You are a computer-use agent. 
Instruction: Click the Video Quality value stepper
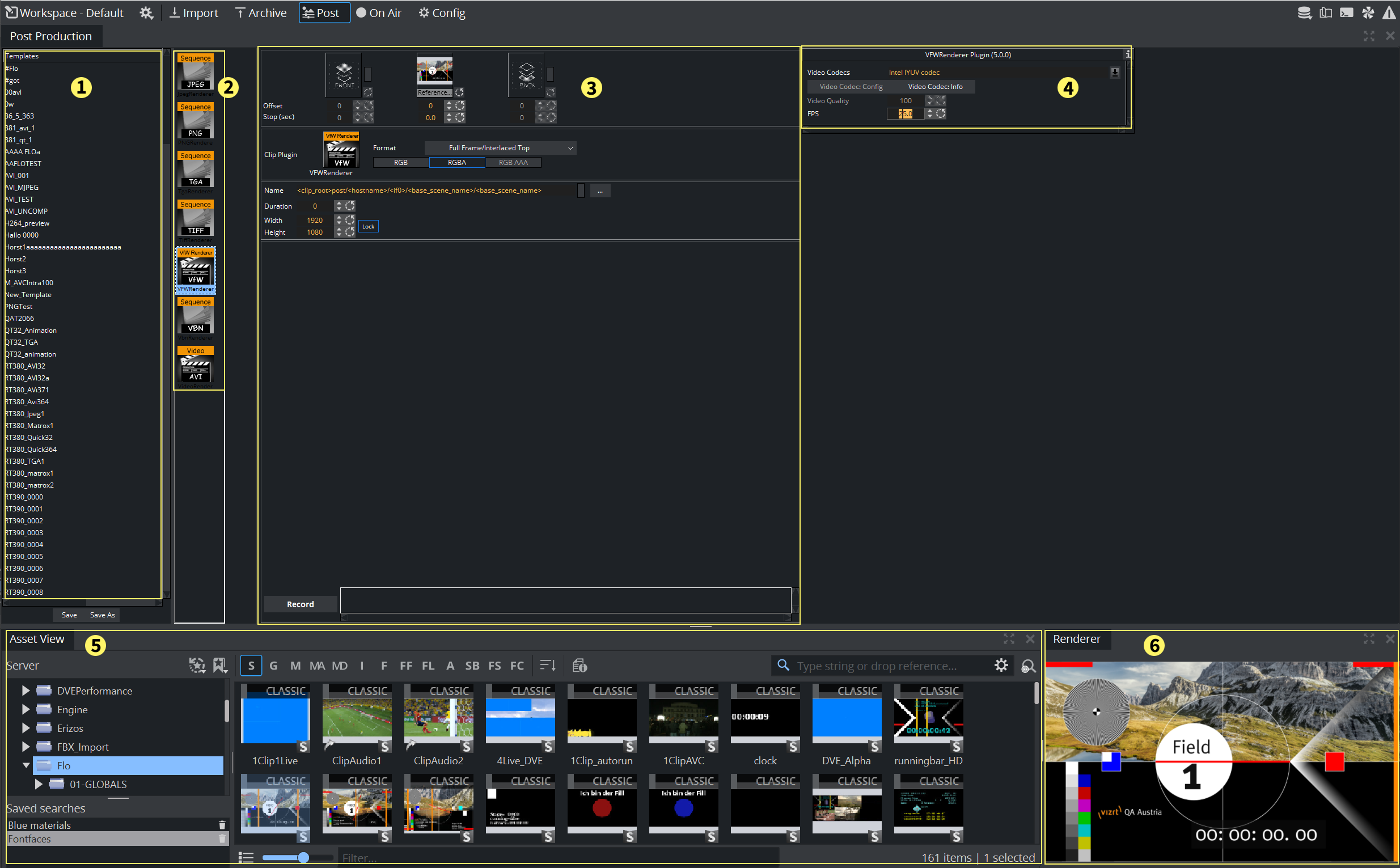click(929, 100)
